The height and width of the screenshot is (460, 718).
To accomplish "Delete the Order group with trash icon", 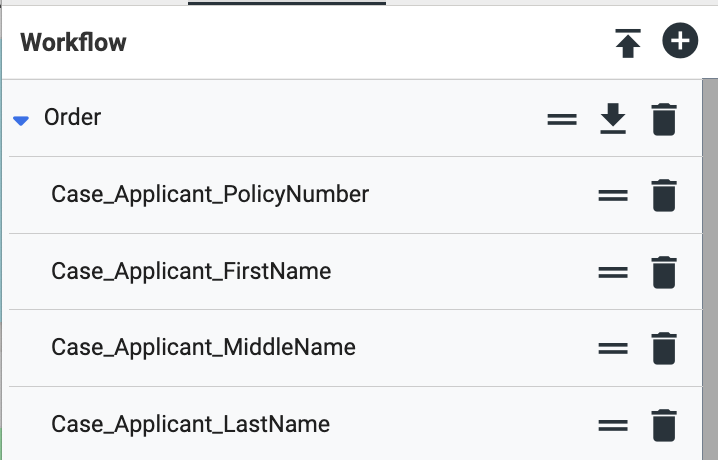I will tap(664, 119).
